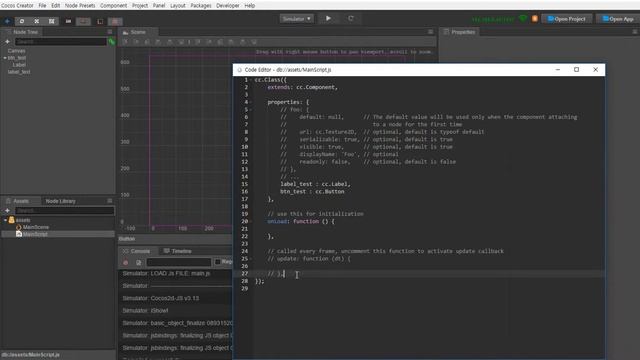
Task: Open the Layout menu
Action: 178,6
